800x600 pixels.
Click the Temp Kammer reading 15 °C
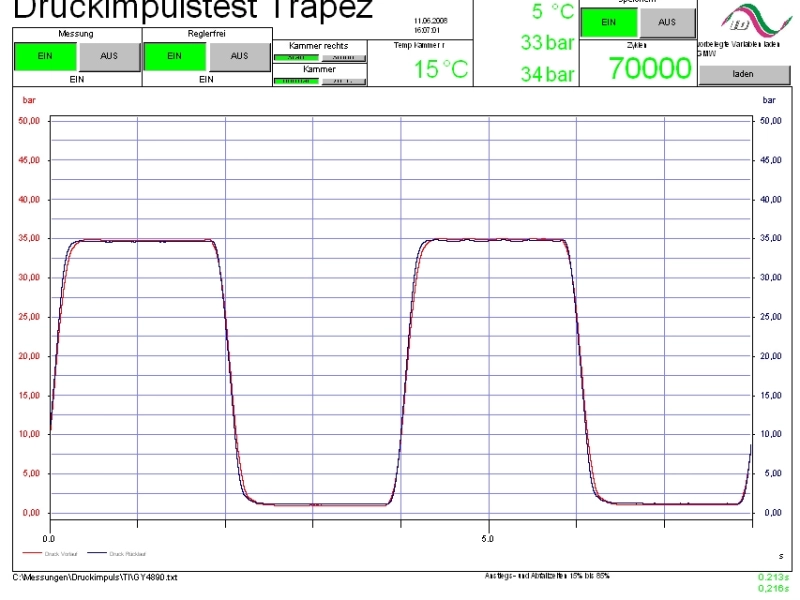440,69
